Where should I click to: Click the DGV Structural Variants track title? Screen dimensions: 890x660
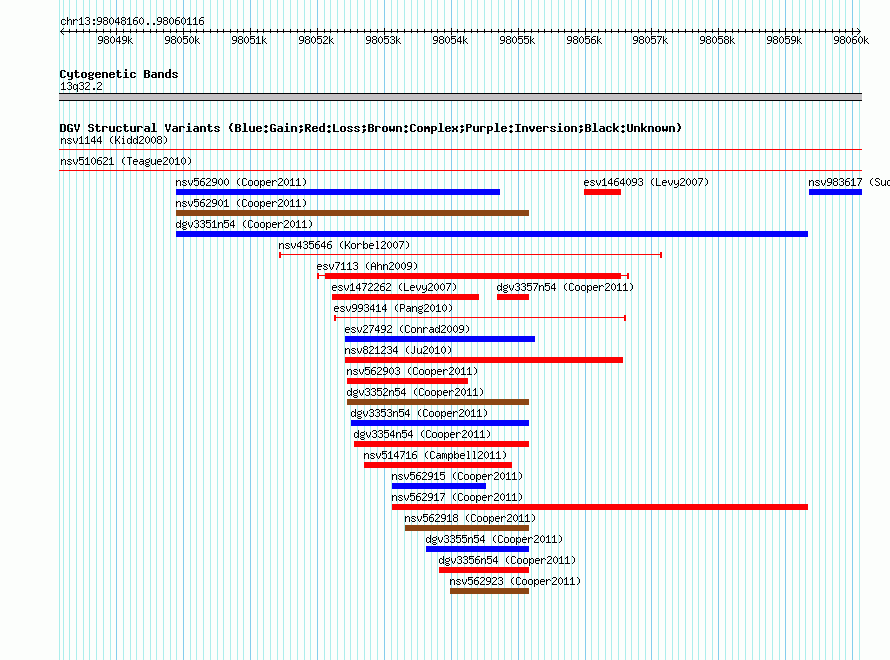tap(370, 128)
